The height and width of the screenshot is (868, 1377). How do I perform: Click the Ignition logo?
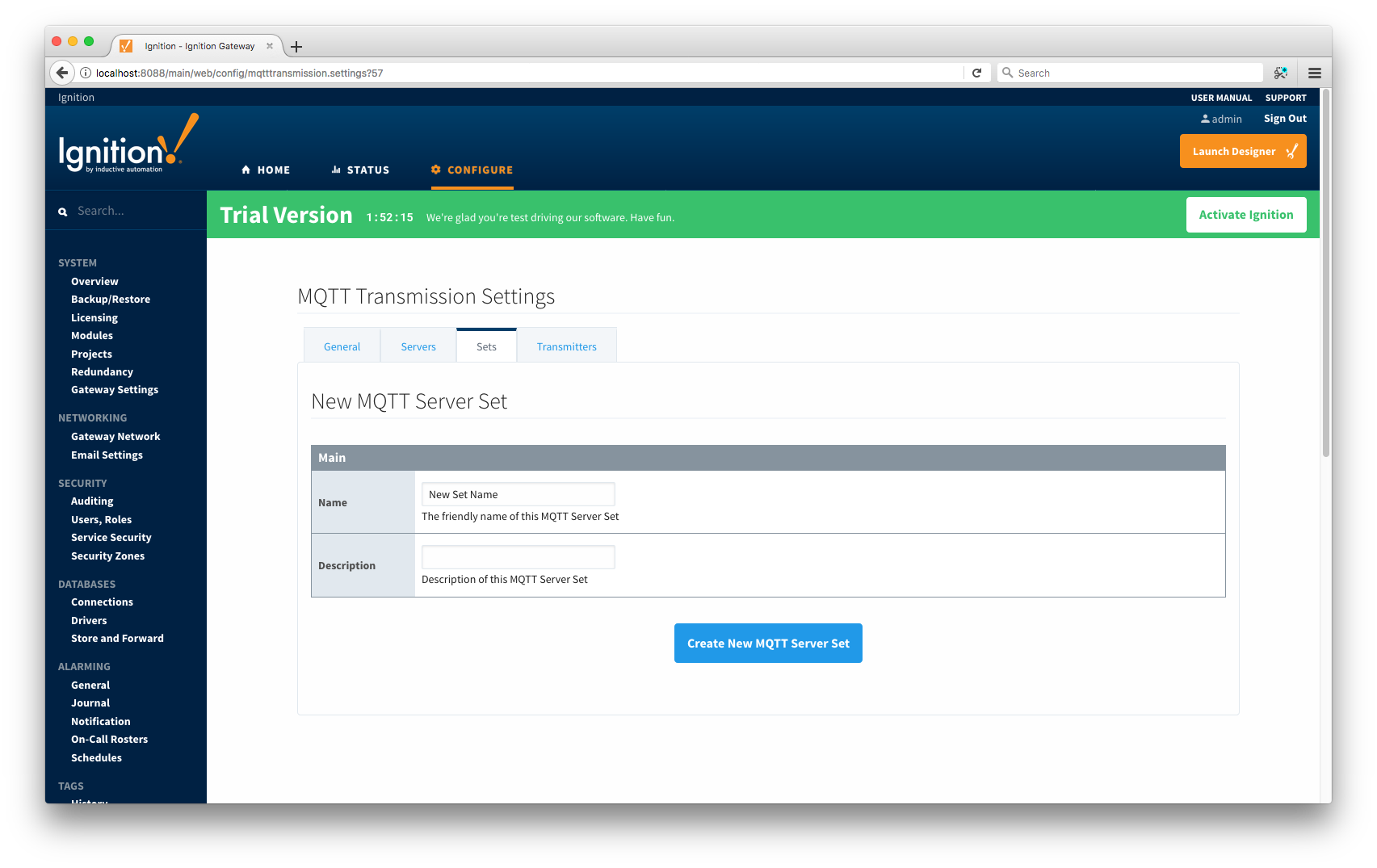(x=128, y=144)
